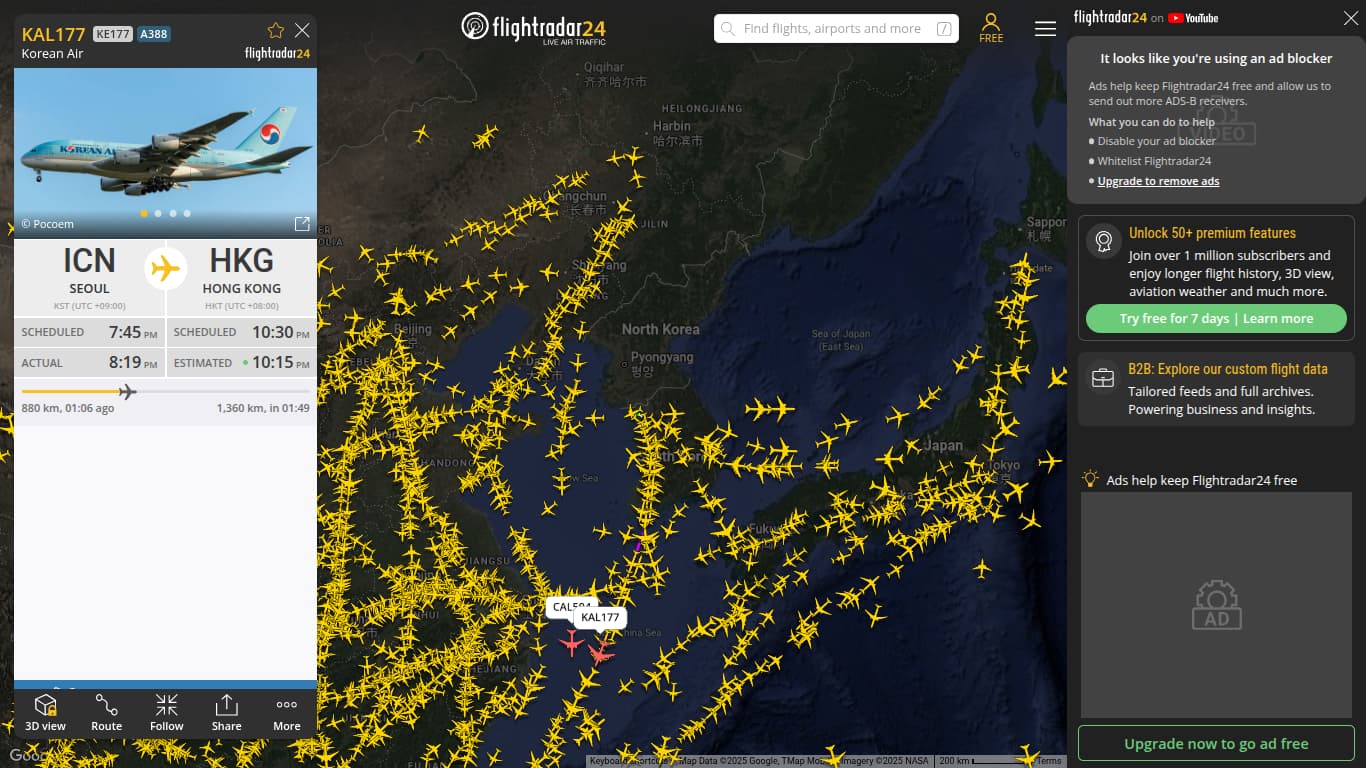The height and width of the screenshot is (768, 1366).
Task: Click the actual departure time 8:19 PM
Action: pyautogui.click(x=133, y=363)
